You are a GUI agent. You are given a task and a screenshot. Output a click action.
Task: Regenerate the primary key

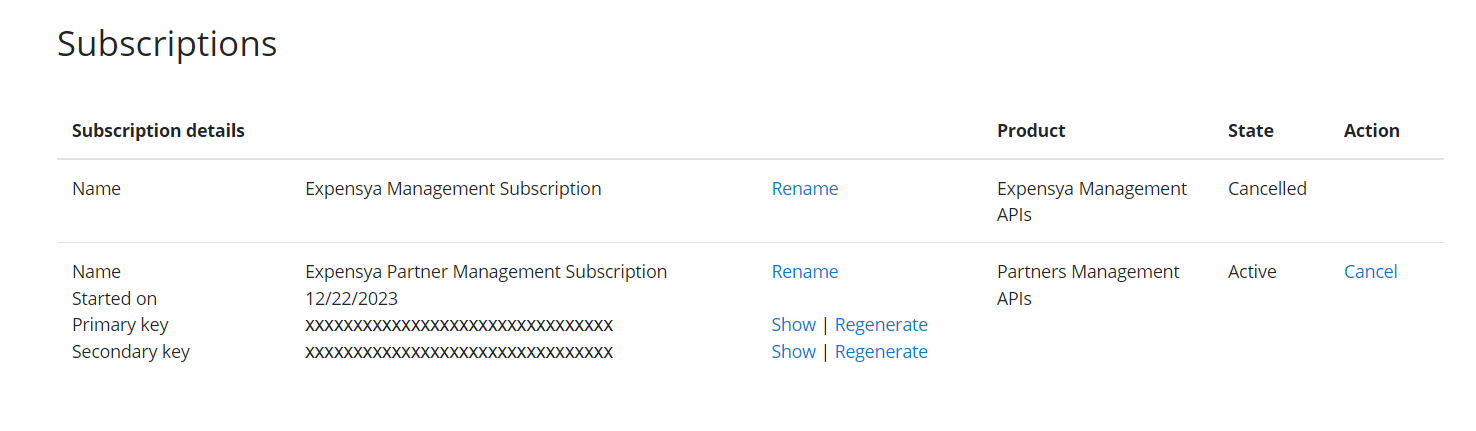(881, 325)
